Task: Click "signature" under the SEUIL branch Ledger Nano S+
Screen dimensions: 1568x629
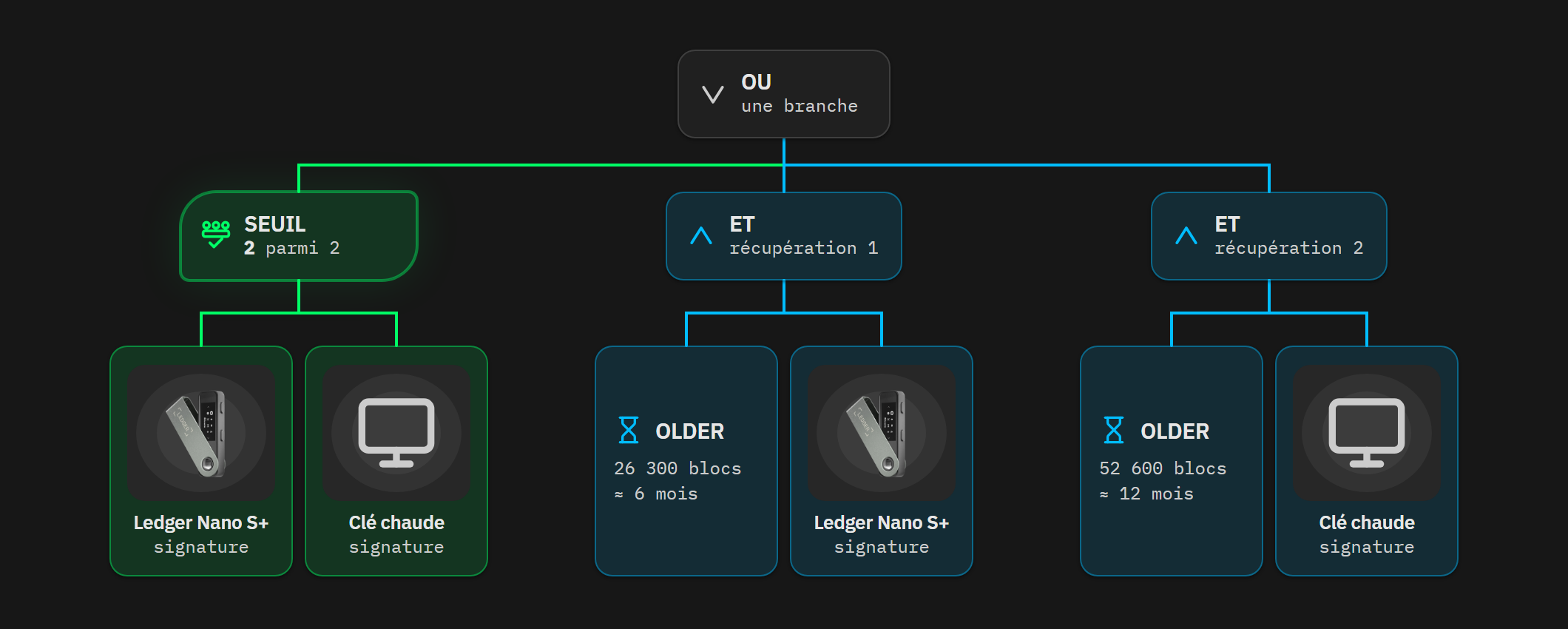Action: (201, 547)
